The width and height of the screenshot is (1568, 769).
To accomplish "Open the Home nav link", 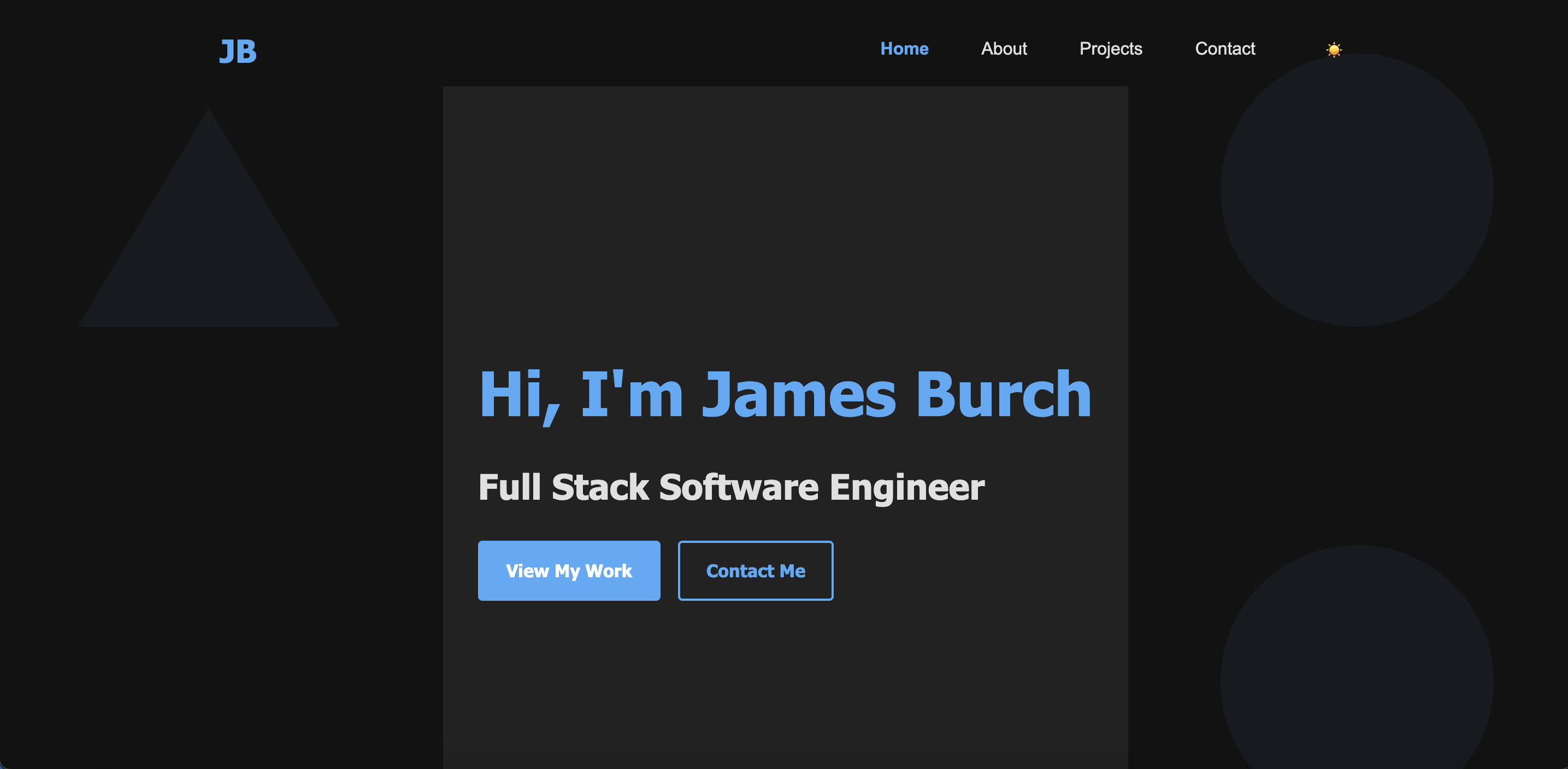I will [x=904, y=49].
